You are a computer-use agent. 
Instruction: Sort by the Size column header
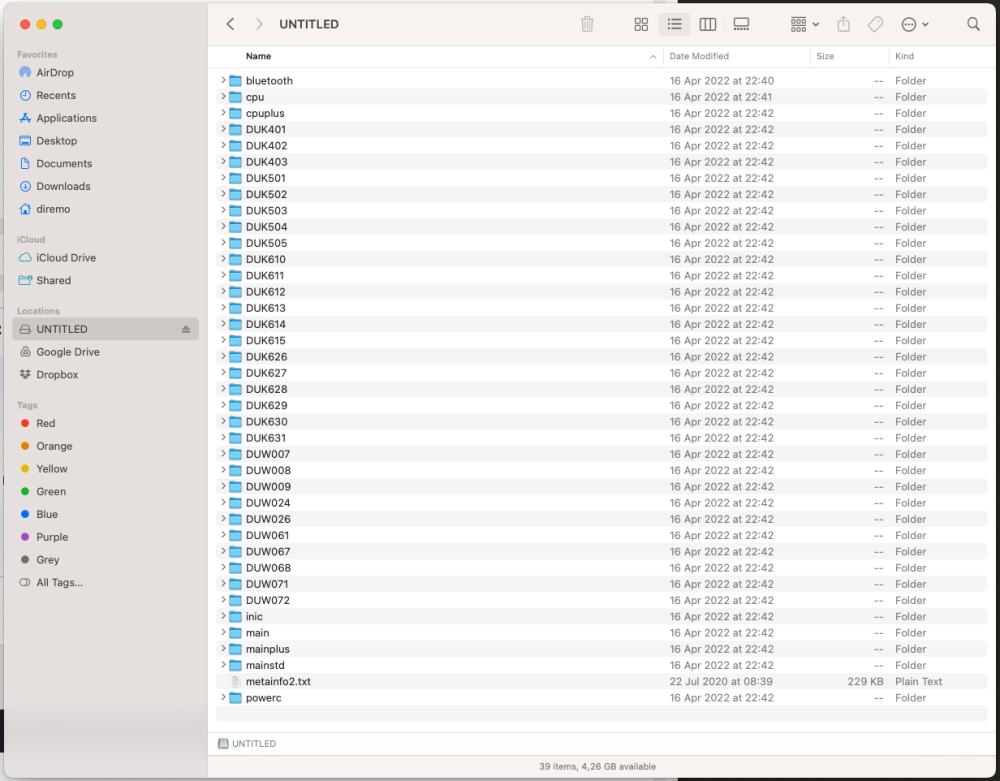coord(825,56)
